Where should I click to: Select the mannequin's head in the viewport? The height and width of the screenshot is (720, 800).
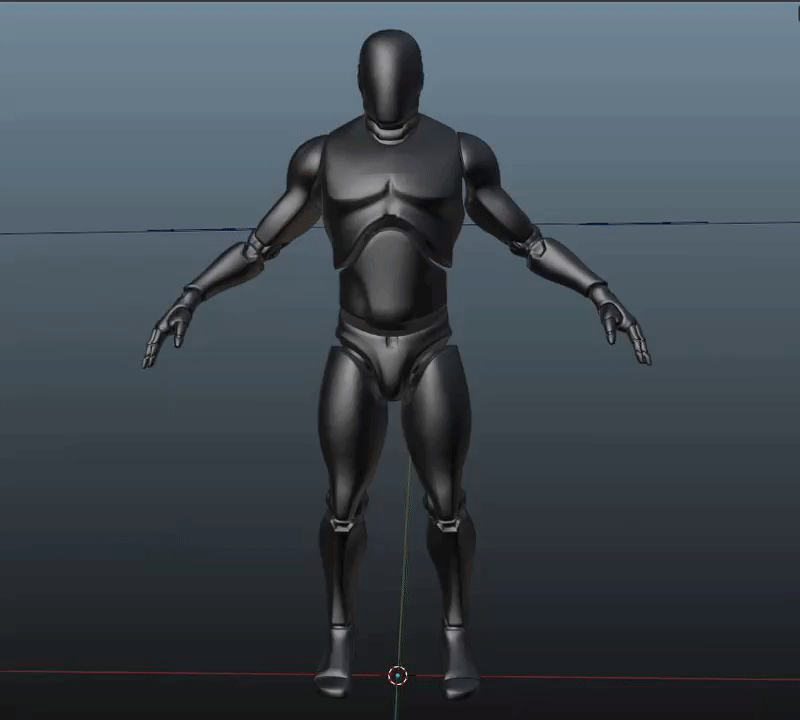(x=391, y=78)
